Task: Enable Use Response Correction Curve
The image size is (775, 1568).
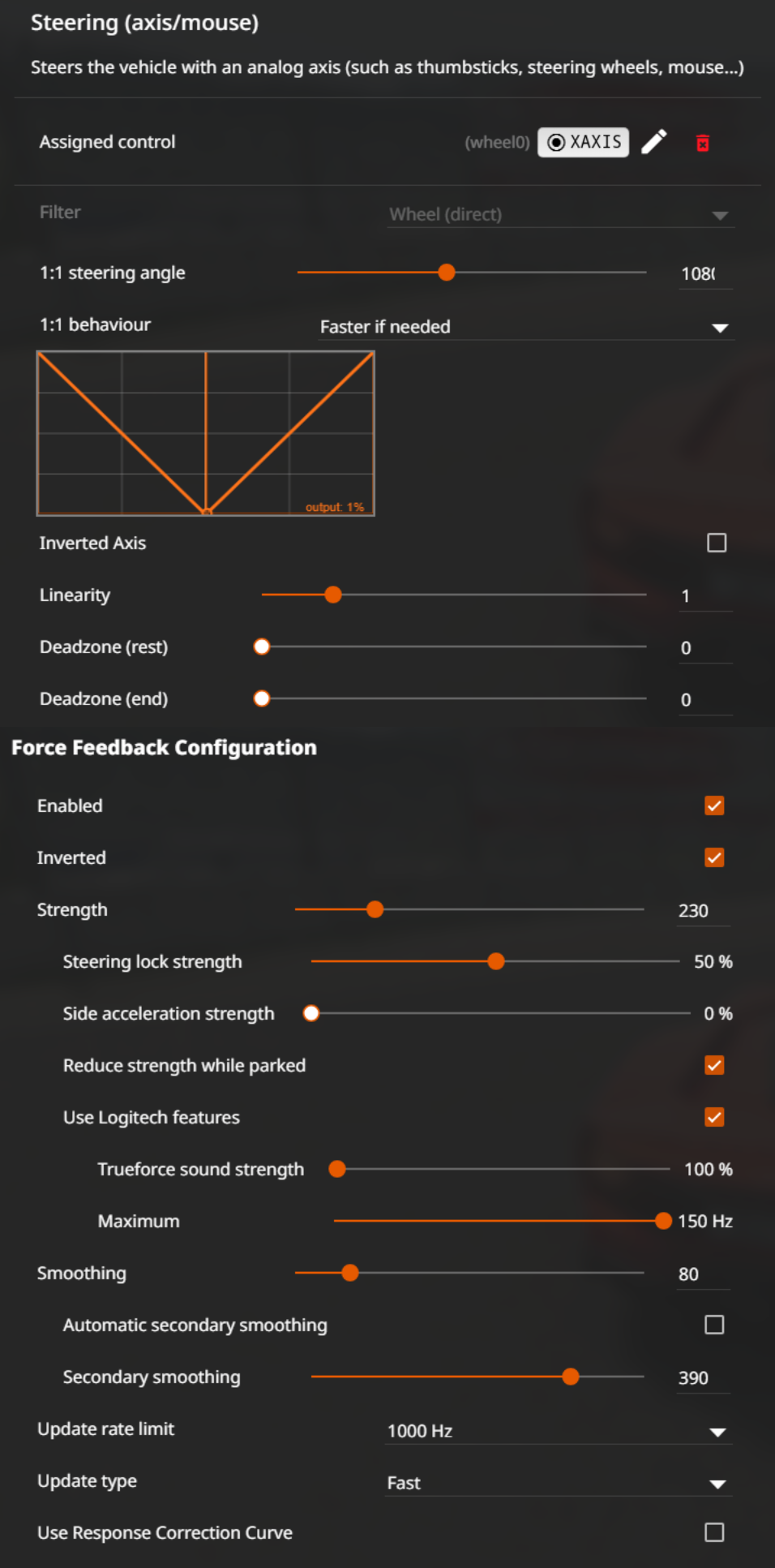Action: point(714,1532)
